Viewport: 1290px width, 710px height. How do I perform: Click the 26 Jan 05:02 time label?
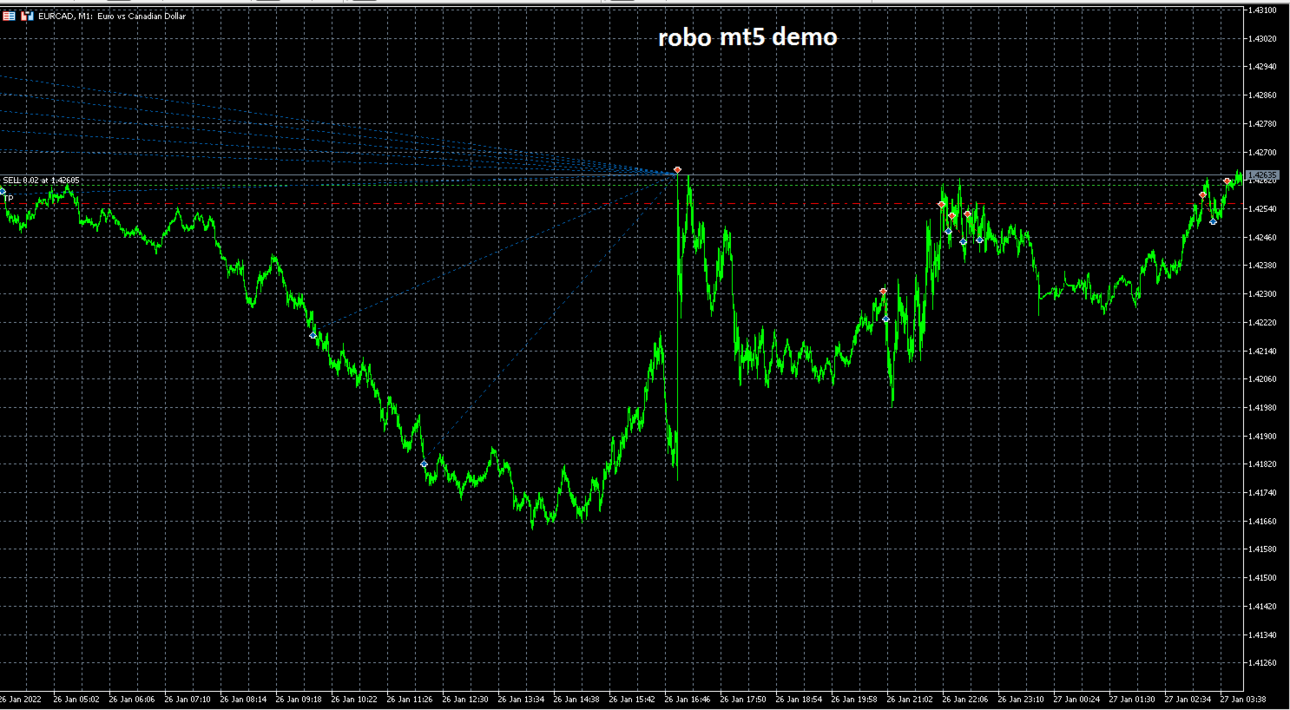point(76,699)
